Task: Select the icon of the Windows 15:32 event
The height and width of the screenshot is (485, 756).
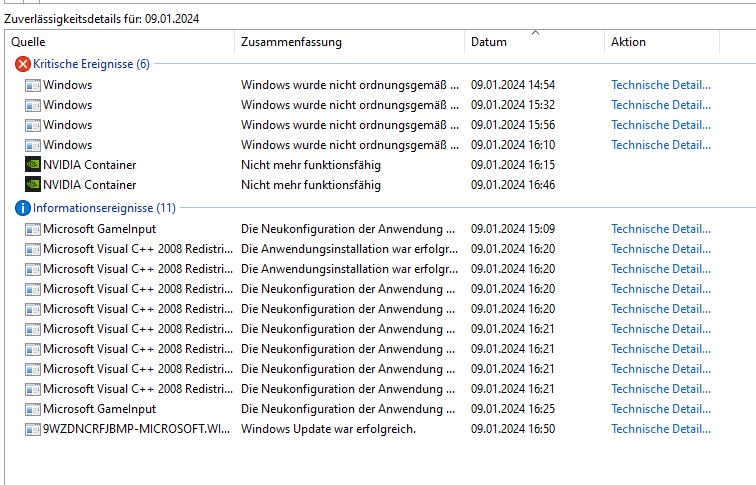Action: click(x=33, y=105)
